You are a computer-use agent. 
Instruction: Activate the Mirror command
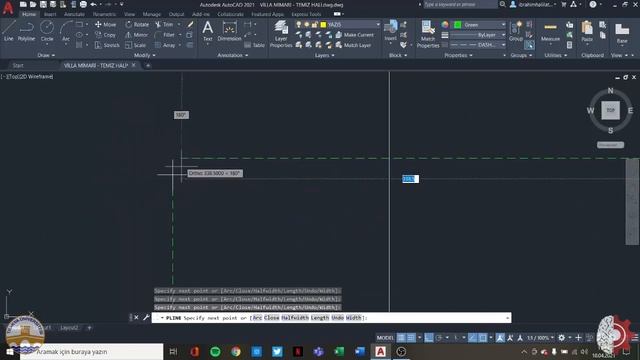pyautogui.click(x=136, y=35)
